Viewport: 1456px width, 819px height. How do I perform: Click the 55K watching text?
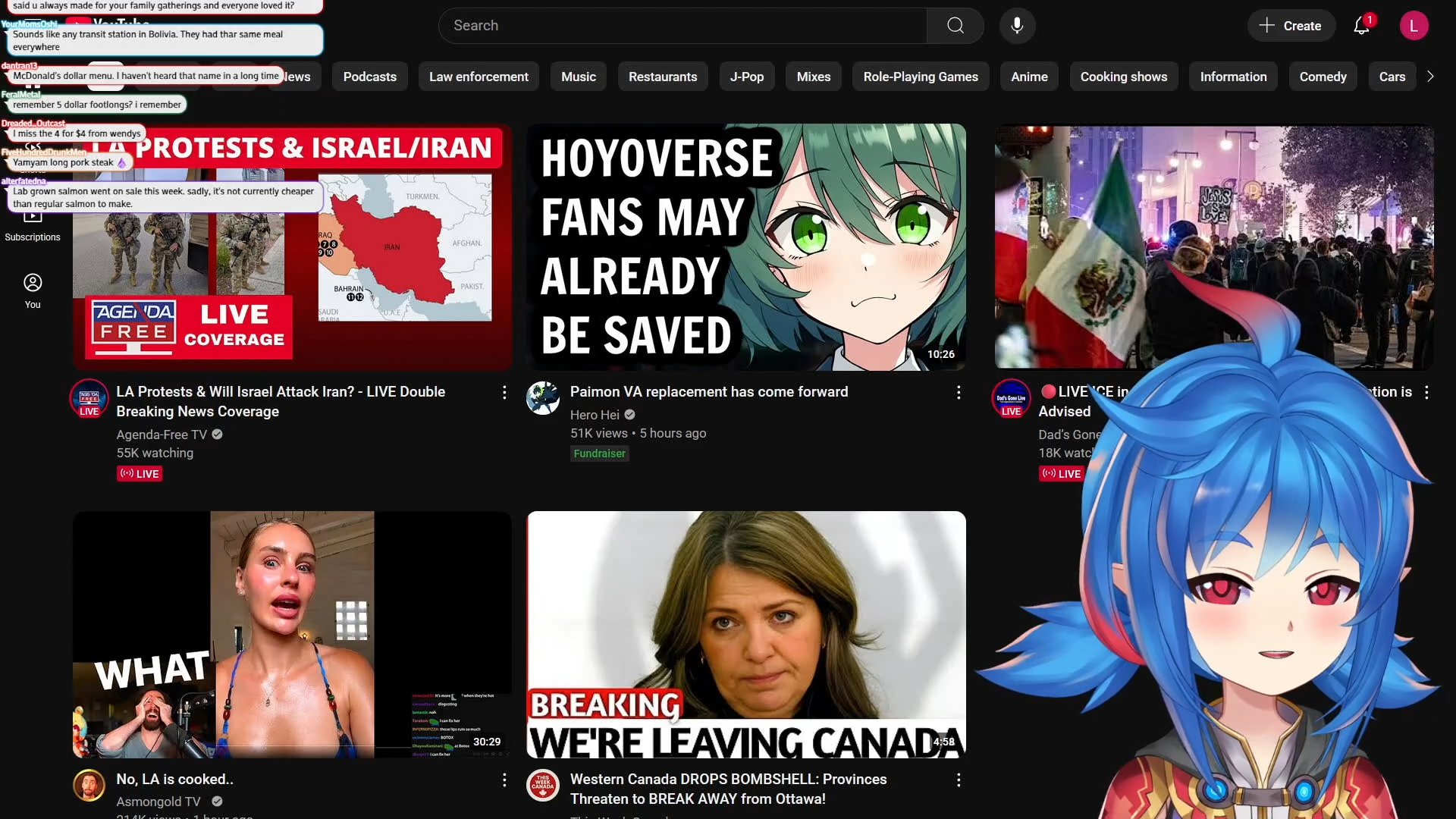pyautogui.click(x=155, y=453)
